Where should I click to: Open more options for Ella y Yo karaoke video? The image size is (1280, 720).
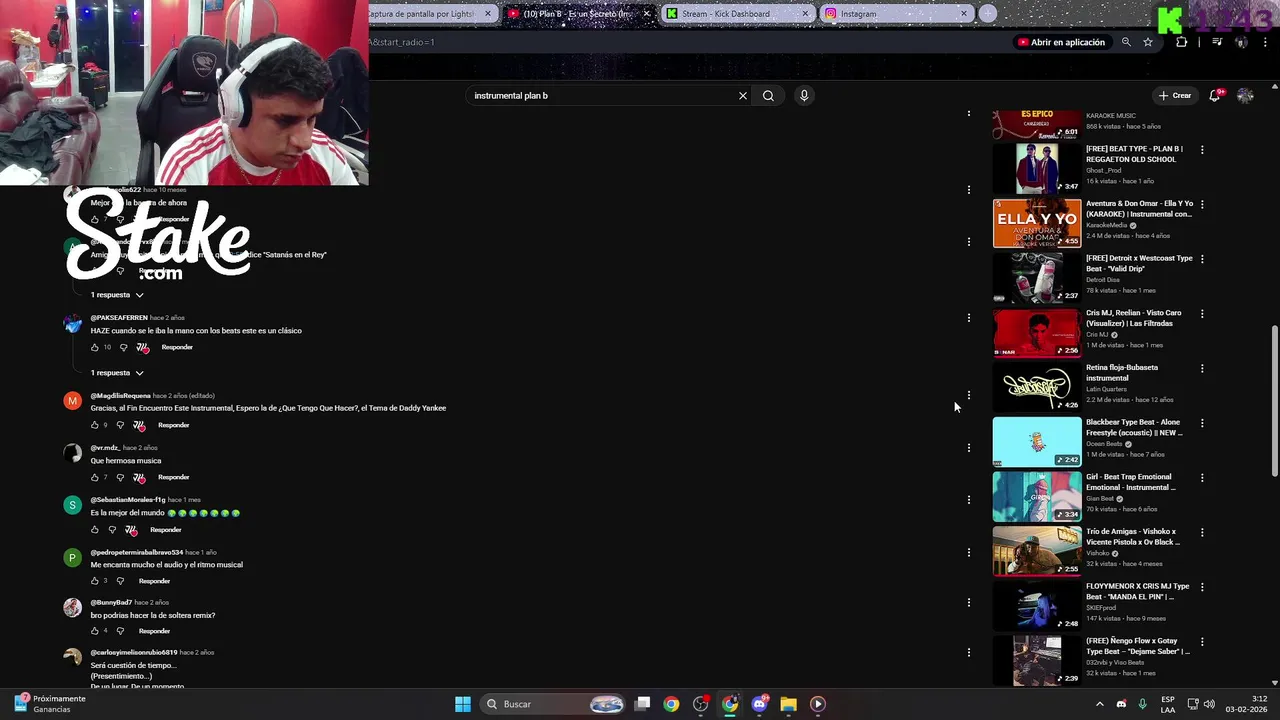1202,204
